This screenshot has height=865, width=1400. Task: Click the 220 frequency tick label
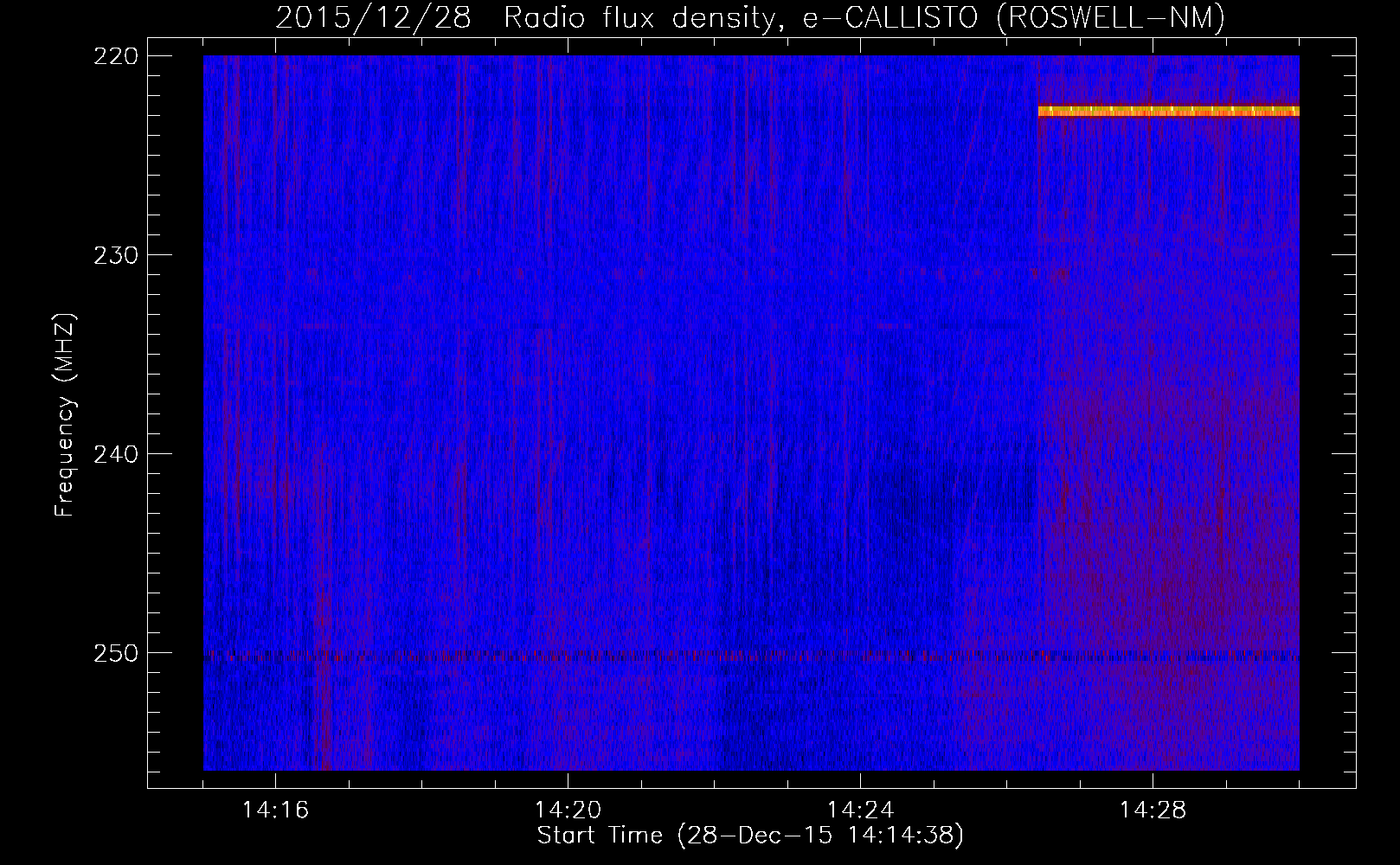tap(115, 56)
